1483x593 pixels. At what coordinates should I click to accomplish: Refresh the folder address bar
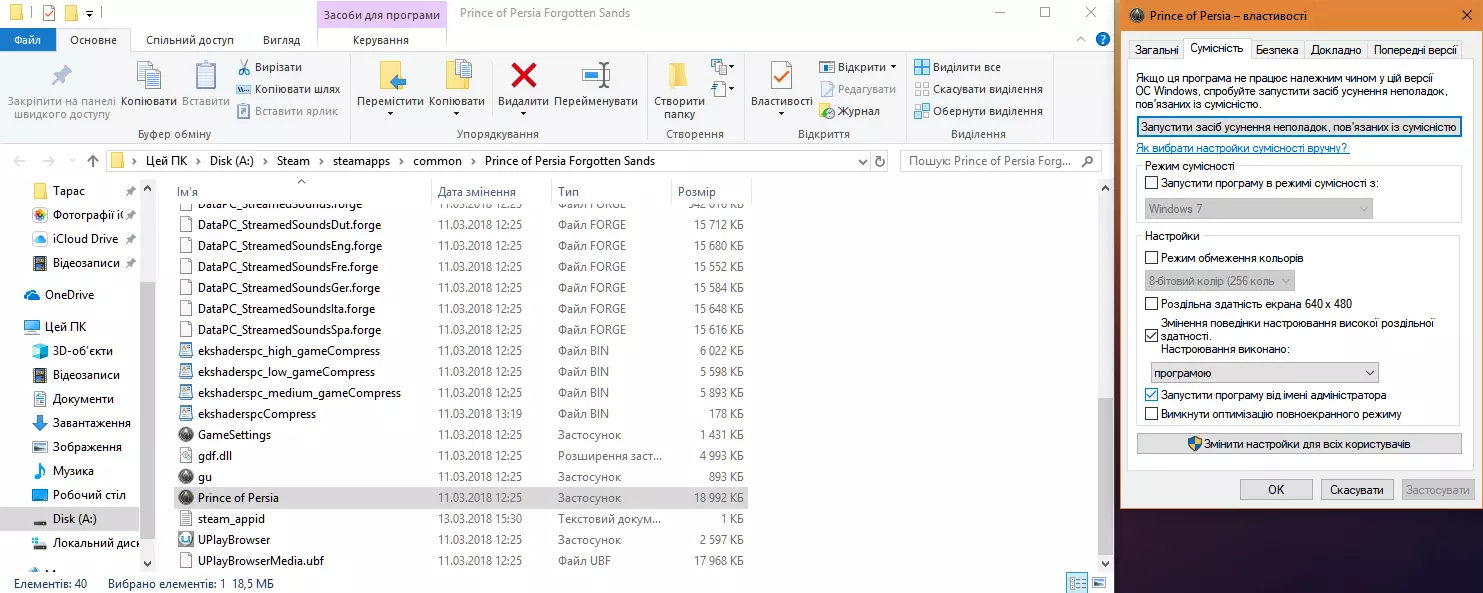(880, 161)
